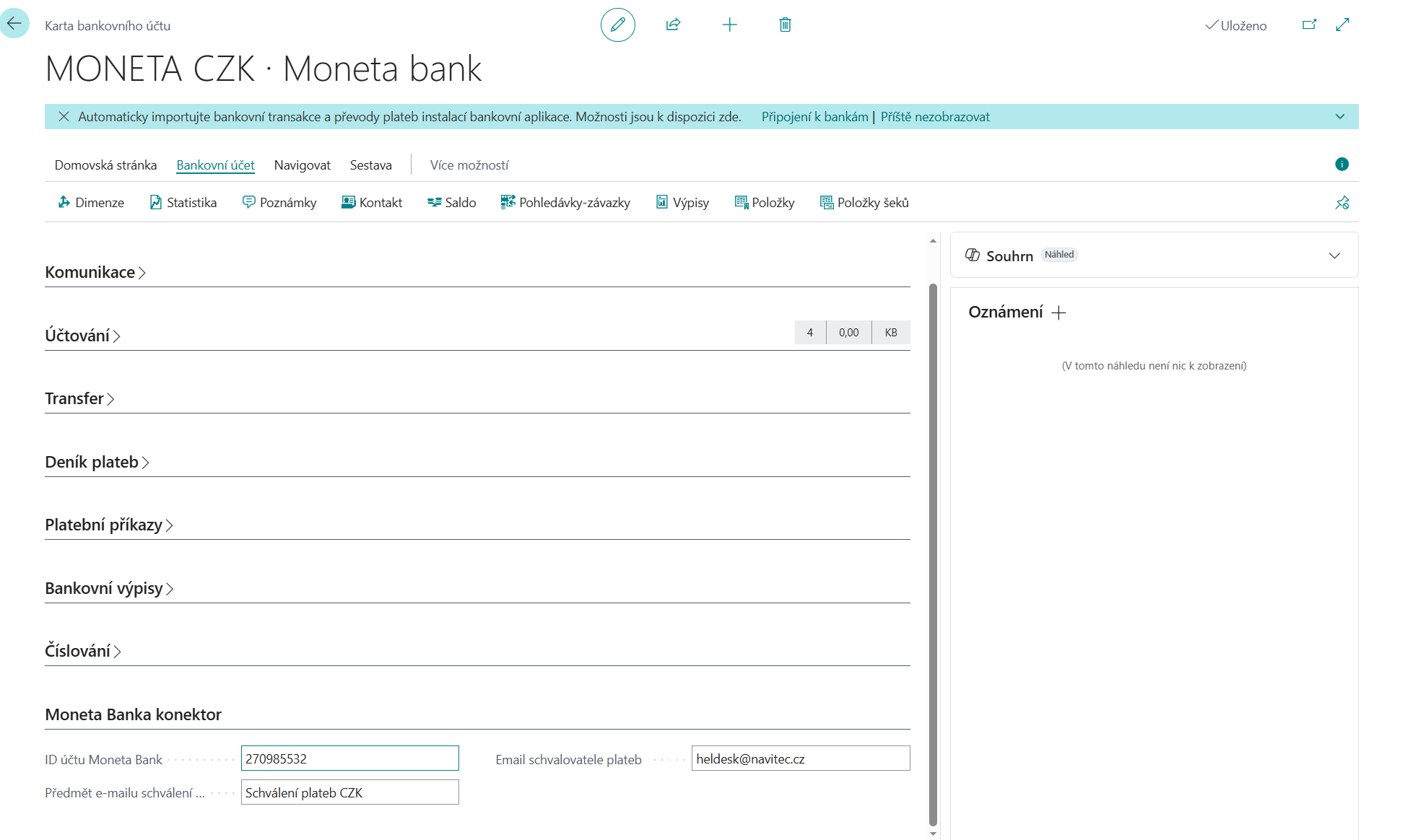Open Položky šeků action
Image resolution: width=1418 pixels, height=840 pixels.
[864, 203]
